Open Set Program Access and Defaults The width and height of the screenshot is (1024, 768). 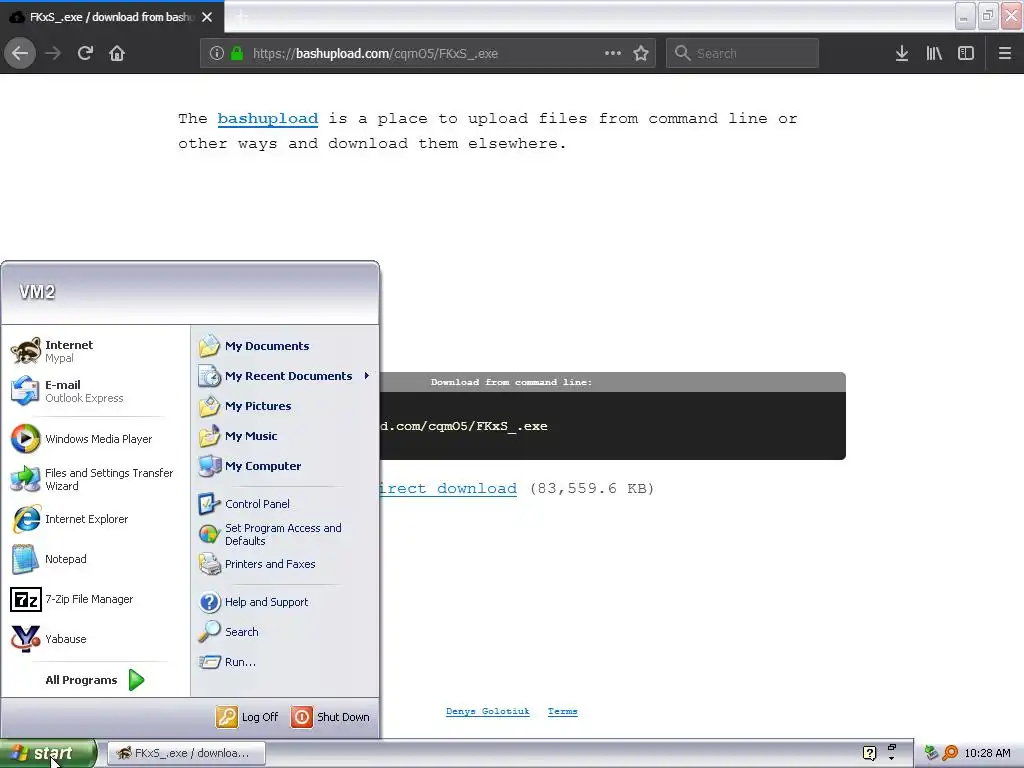point(285,534)
